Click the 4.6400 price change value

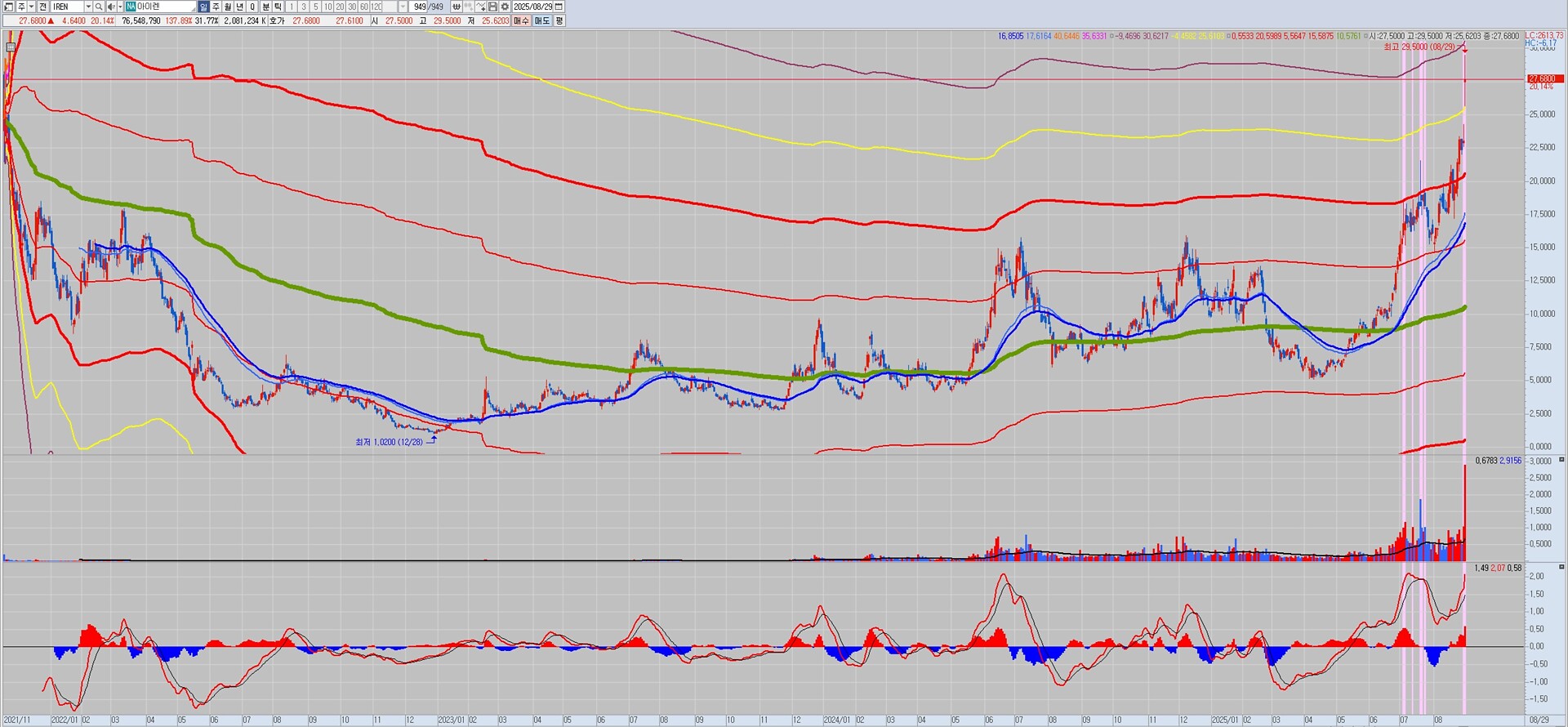click(x=73, y=20)
